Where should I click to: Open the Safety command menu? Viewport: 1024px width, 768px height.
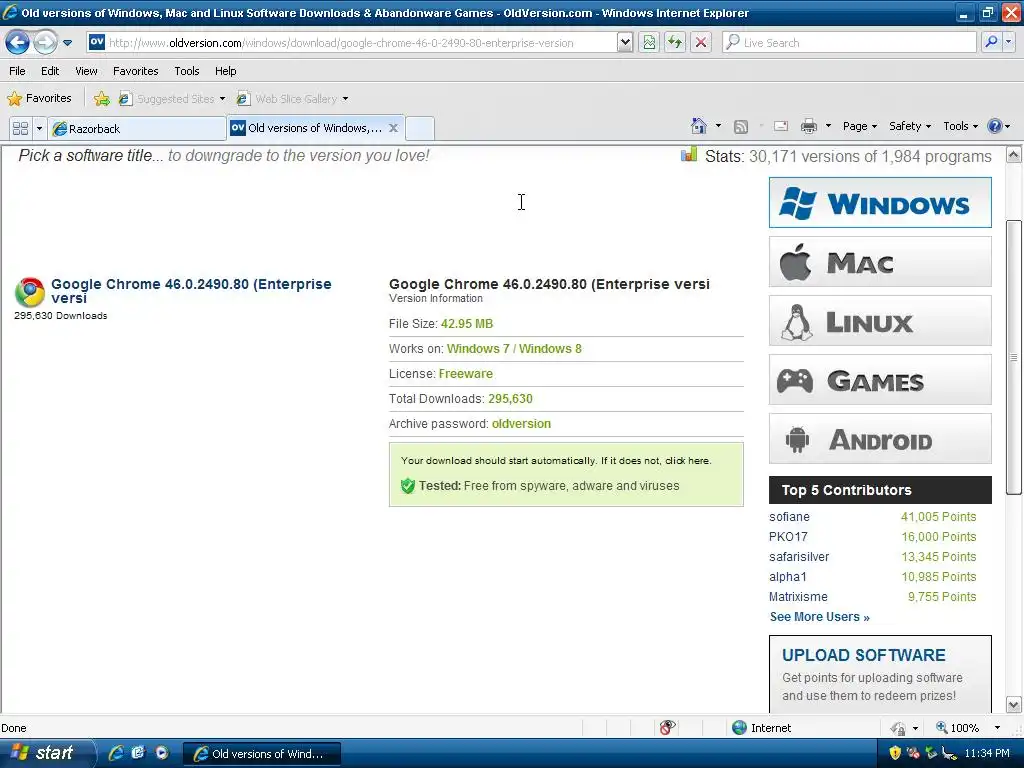(x=909, y=126)
